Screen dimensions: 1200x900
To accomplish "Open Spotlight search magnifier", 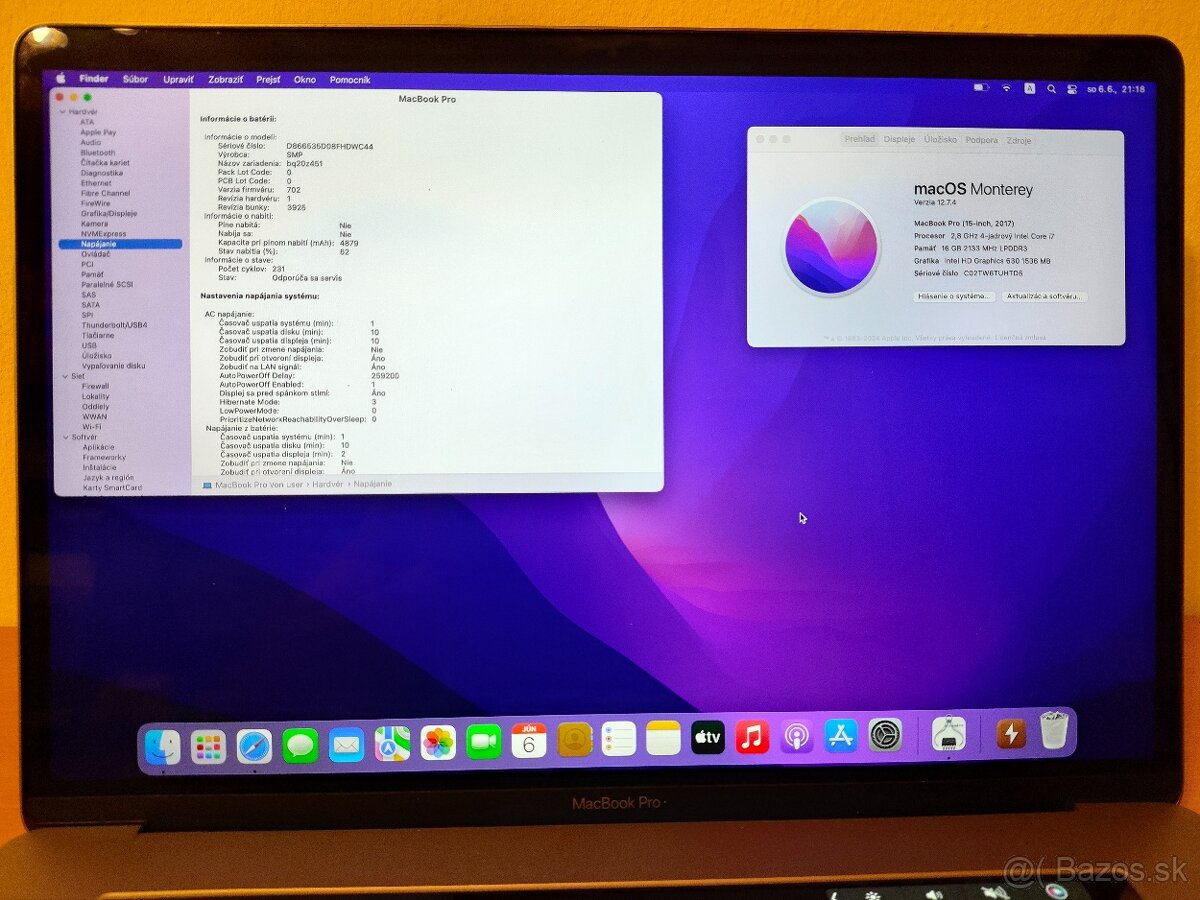I will coord(1051,89).
